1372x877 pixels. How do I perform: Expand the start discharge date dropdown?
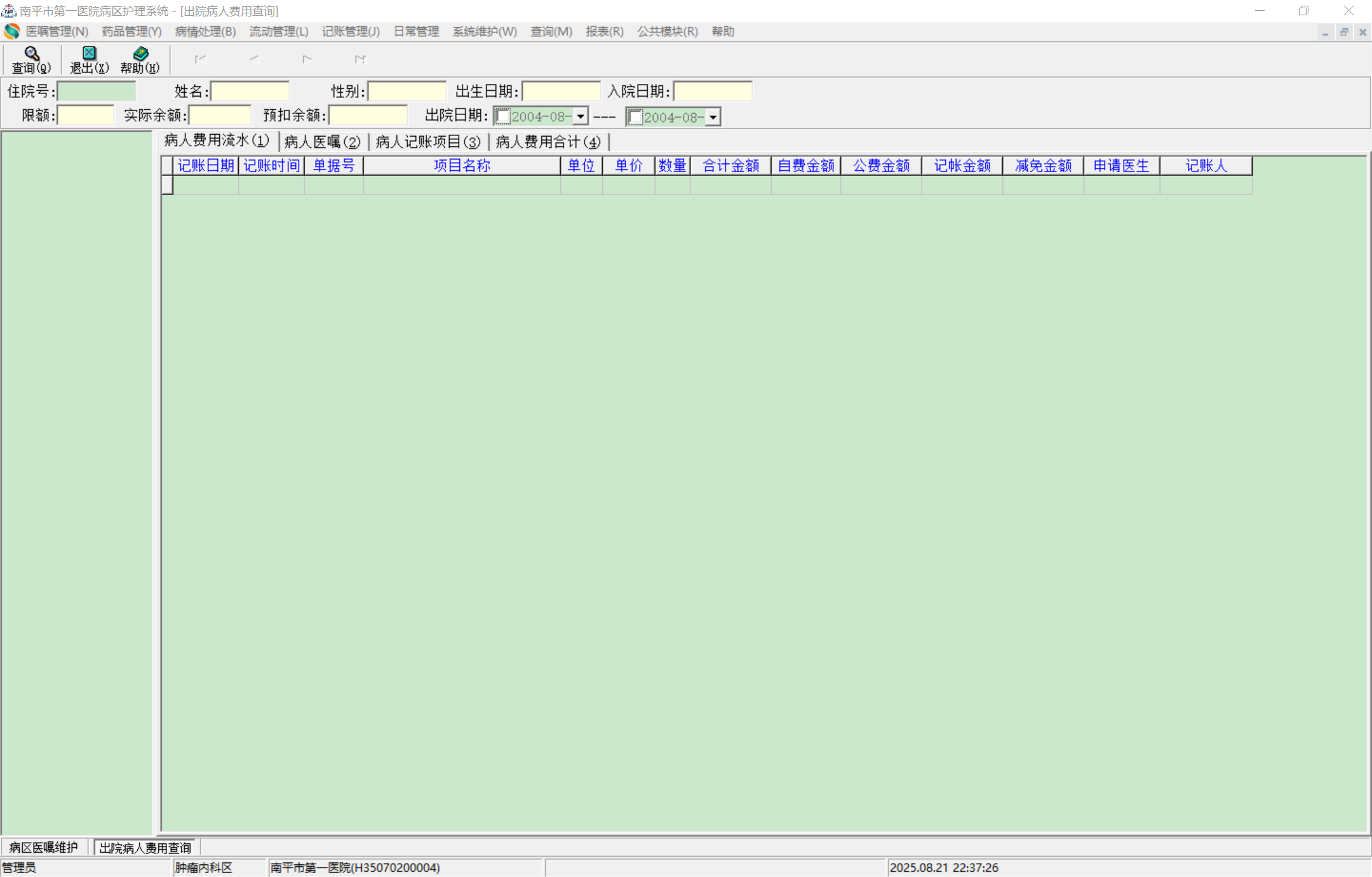tap(581, 117)
